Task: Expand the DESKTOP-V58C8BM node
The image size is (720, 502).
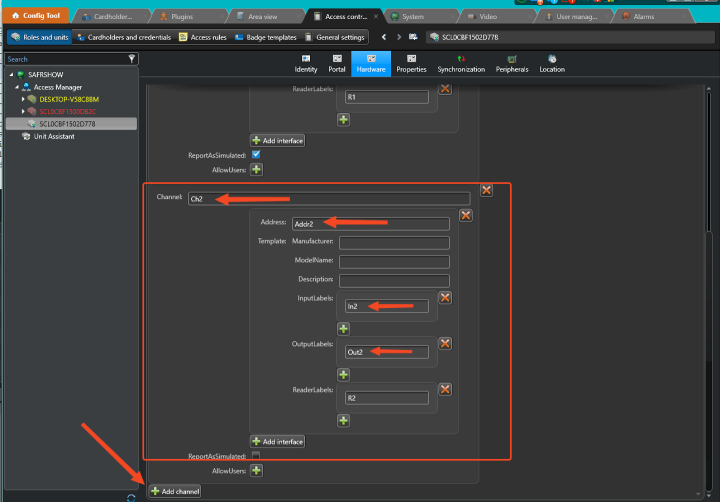Action: [23, 99]
